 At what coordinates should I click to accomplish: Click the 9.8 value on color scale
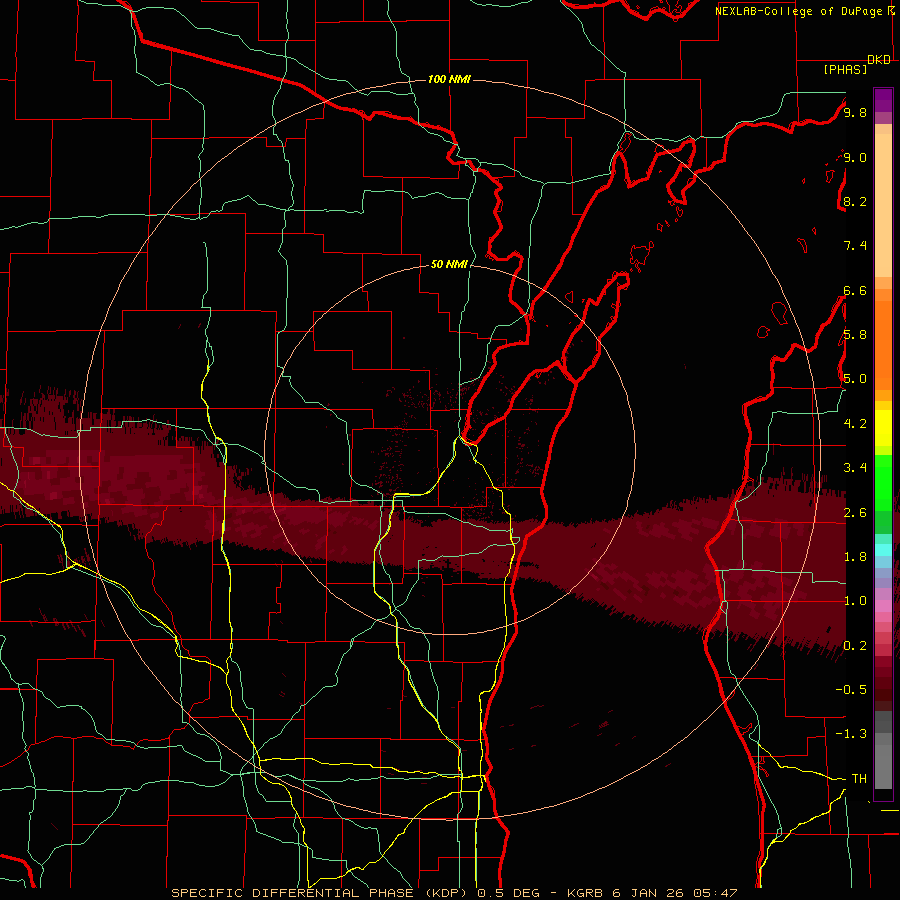(x=855, y=113)
